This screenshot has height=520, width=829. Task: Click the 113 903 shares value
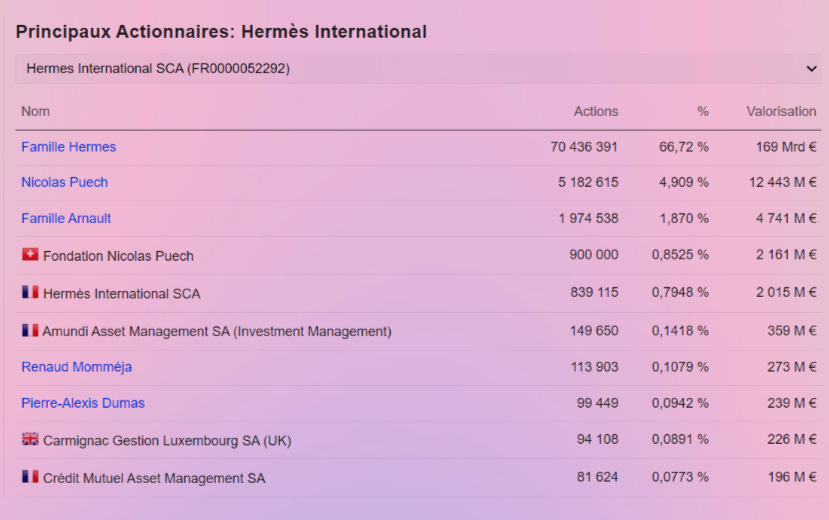click(x=594, y=367)
